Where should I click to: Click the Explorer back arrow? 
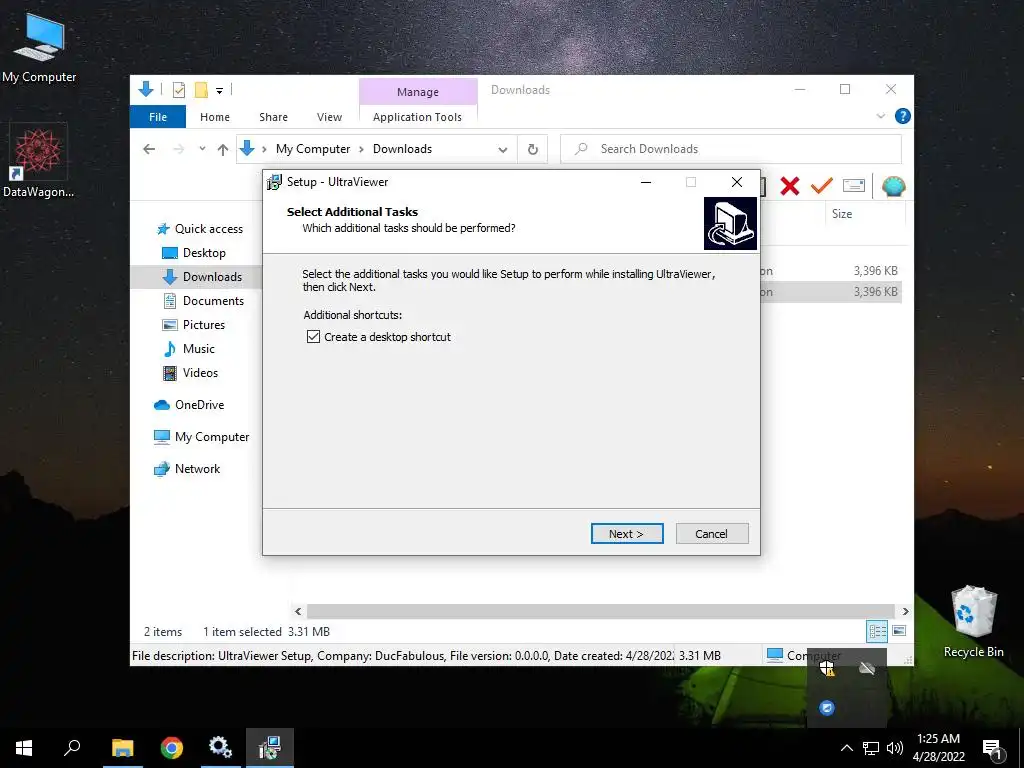(149, 149)
